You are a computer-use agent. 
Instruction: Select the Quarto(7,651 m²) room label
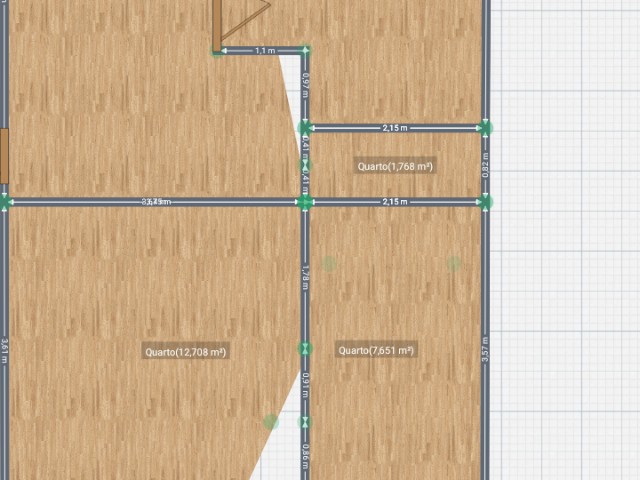376,350
